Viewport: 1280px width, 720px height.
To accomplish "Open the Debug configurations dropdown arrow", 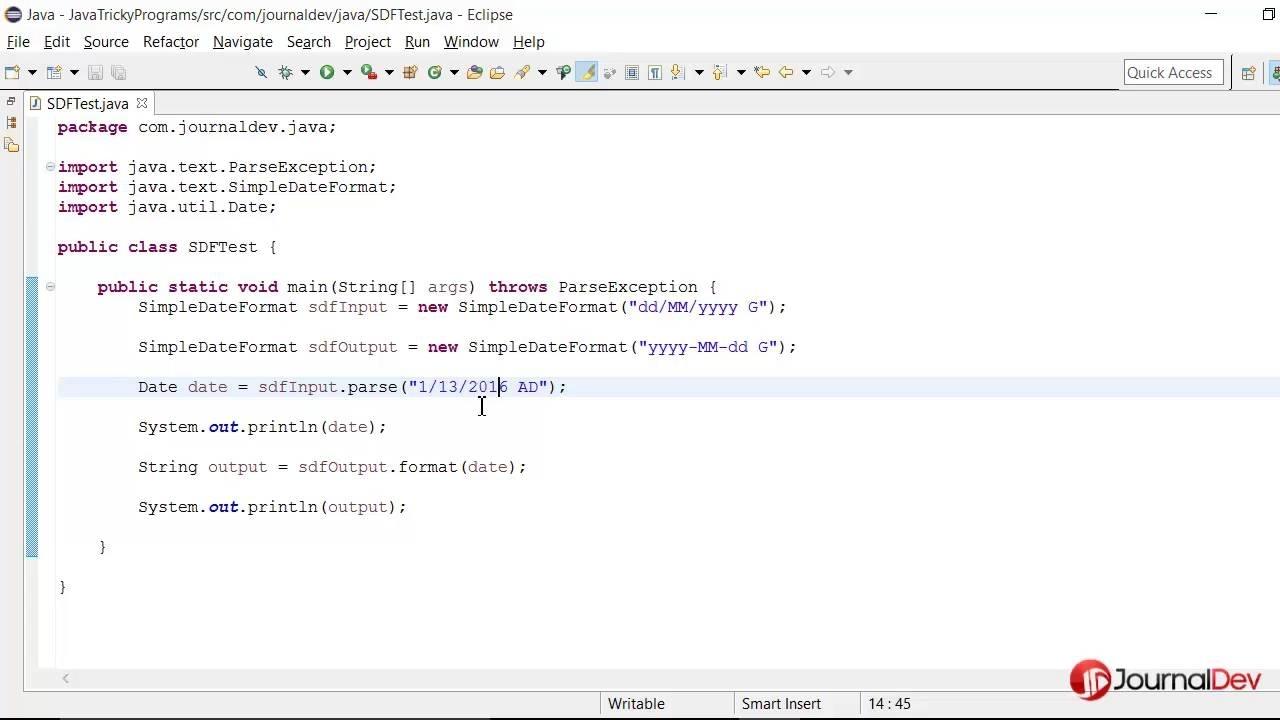I will click(x=305, y=72).
